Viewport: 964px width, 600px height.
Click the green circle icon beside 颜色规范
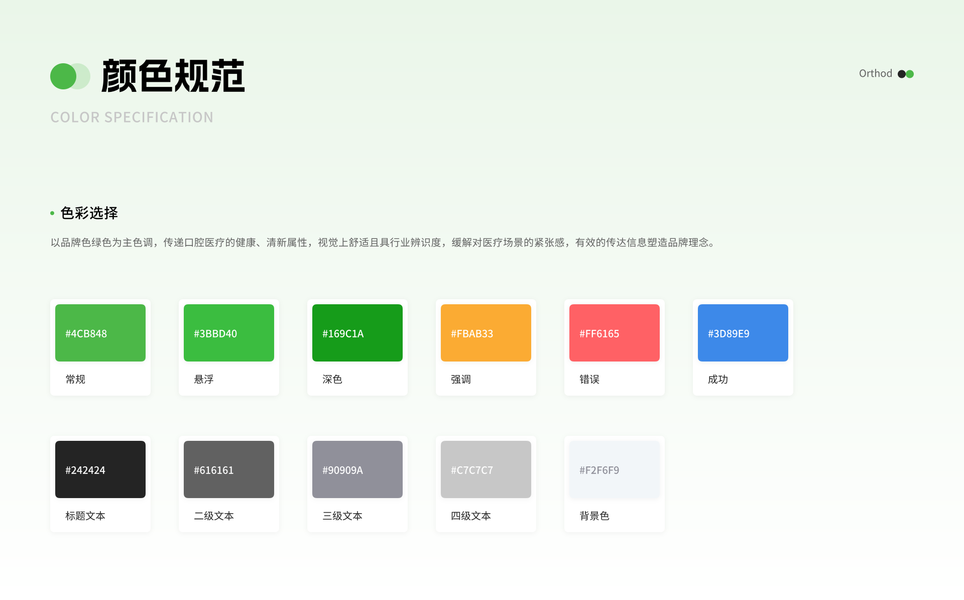click(x=70, y=76)
